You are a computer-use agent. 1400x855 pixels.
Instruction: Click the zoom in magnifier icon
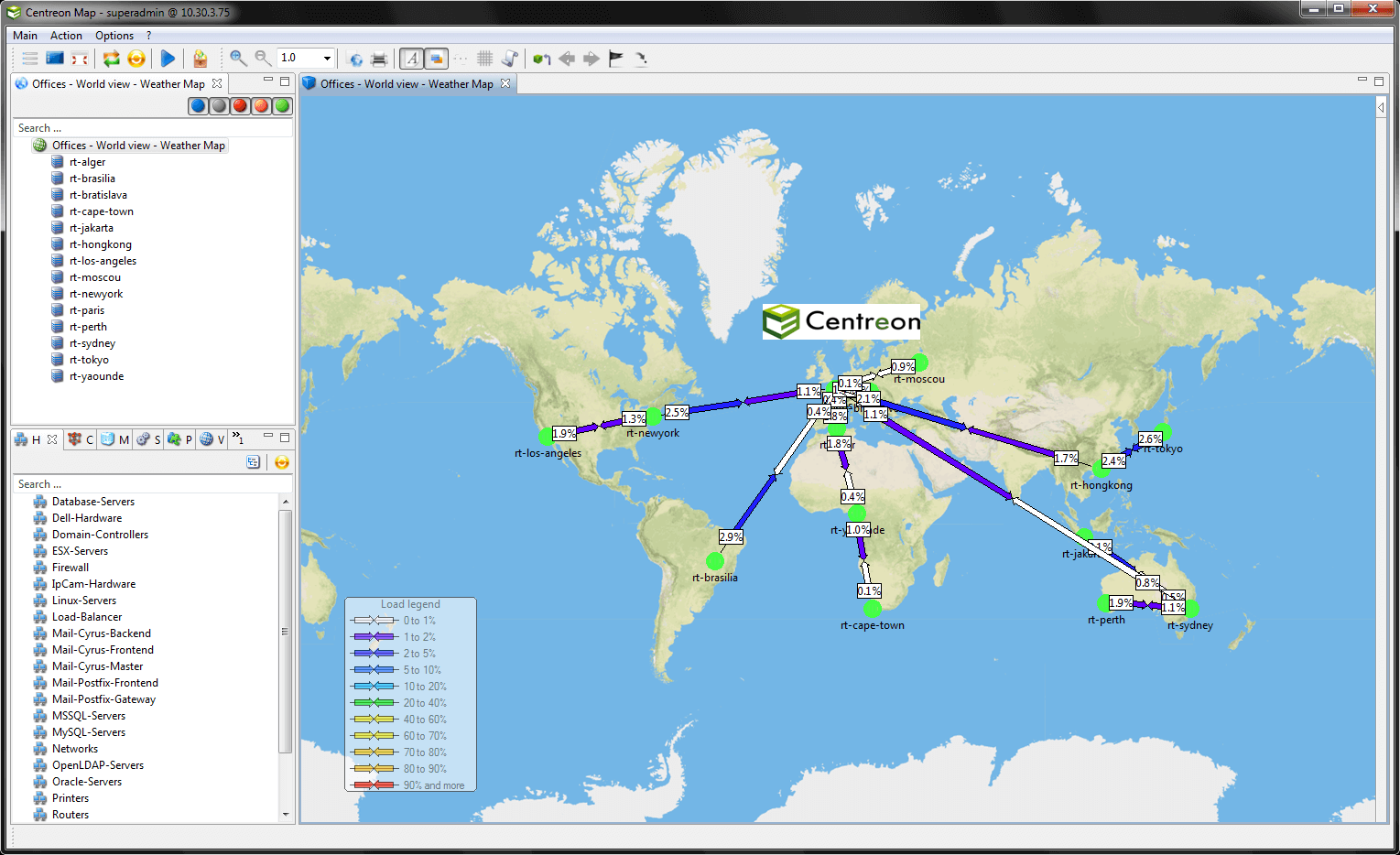236,59
